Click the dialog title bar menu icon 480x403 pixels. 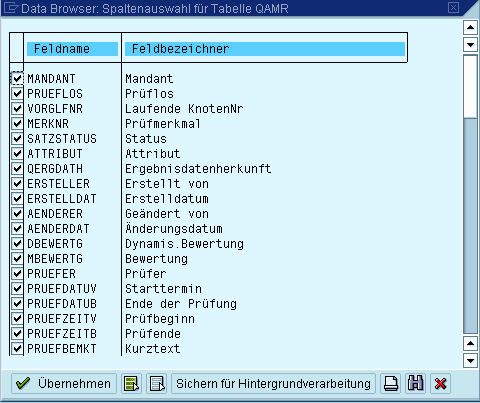11,8
